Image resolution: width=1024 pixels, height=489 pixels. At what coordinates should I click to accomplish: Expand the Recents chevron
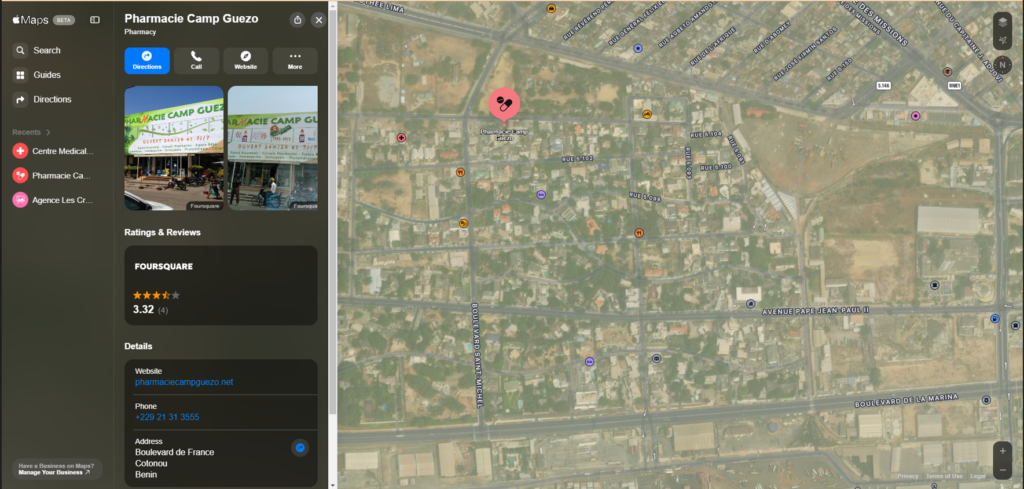[x=48, y=132]
